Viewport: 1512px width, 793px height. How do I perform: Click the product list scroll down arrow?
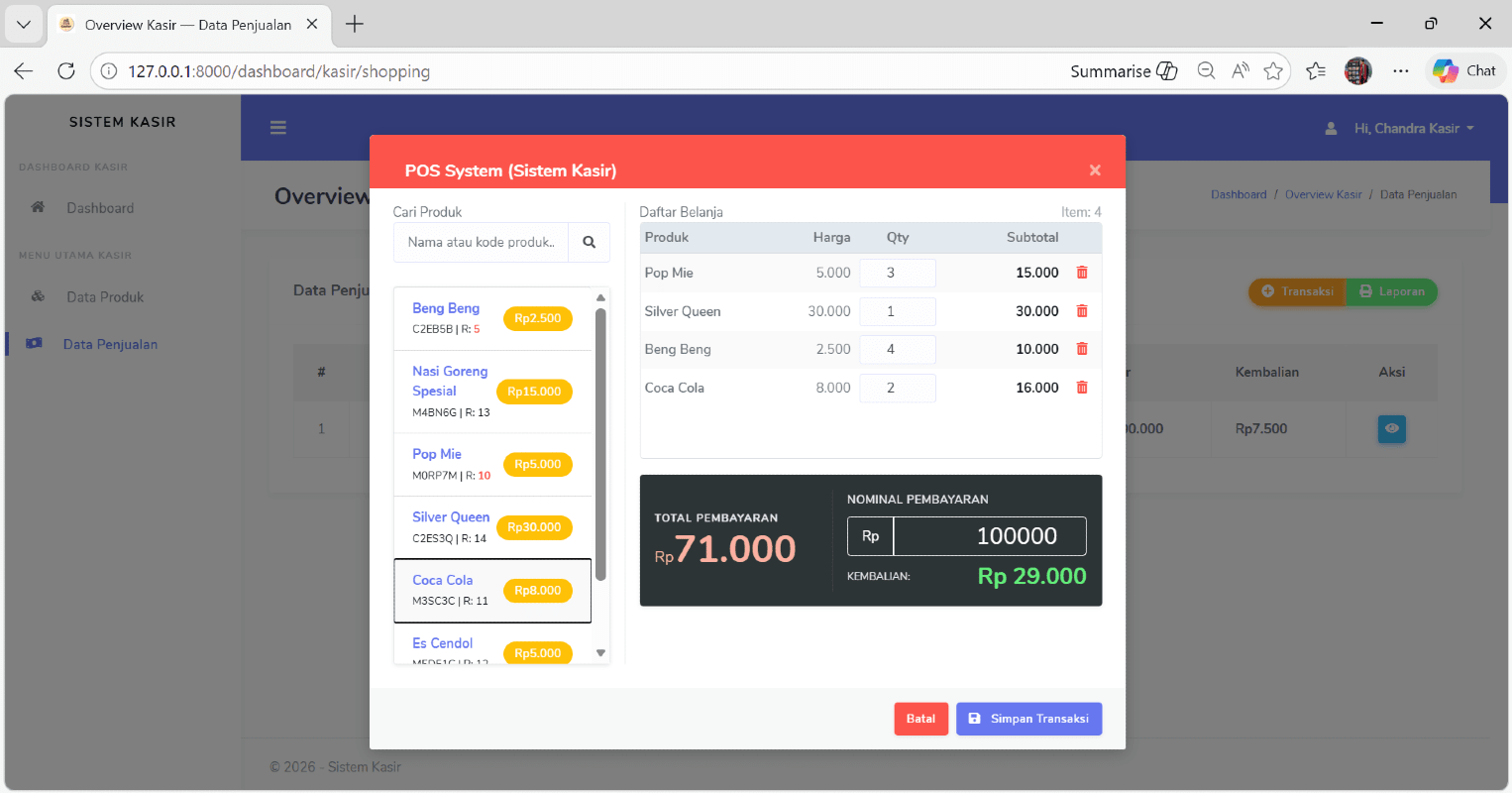(x=600, y=653)
